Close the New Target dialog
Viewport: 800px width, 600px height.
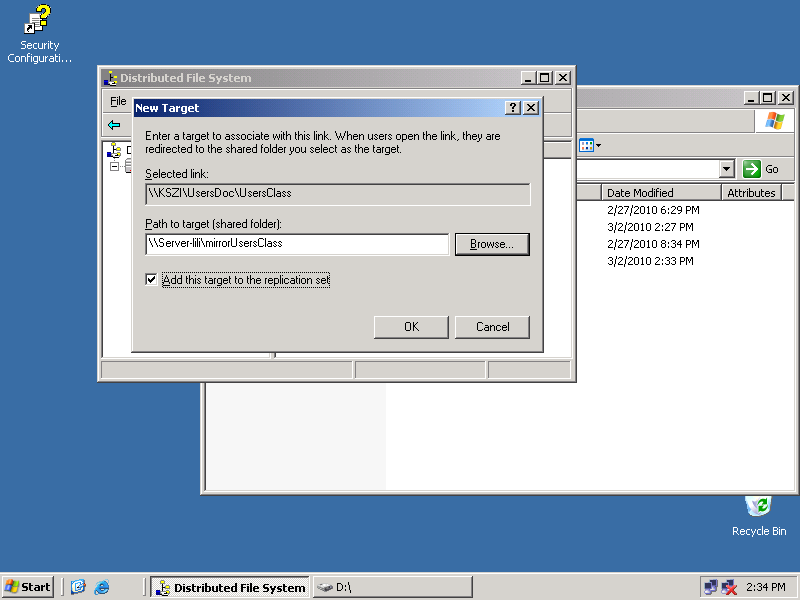coord(531,108)
